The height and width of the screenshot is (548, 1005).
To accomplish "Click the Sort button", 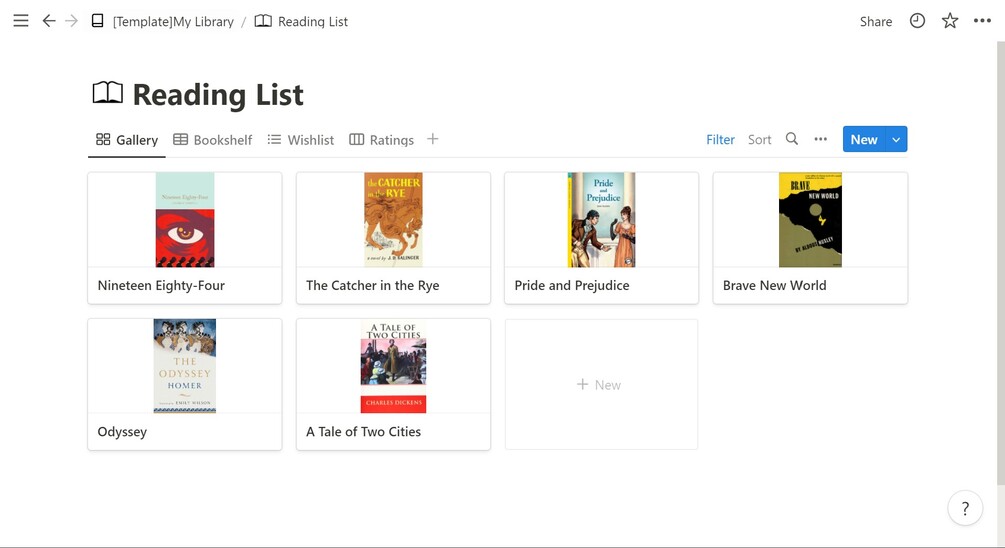I will click(x=760, y=140).
